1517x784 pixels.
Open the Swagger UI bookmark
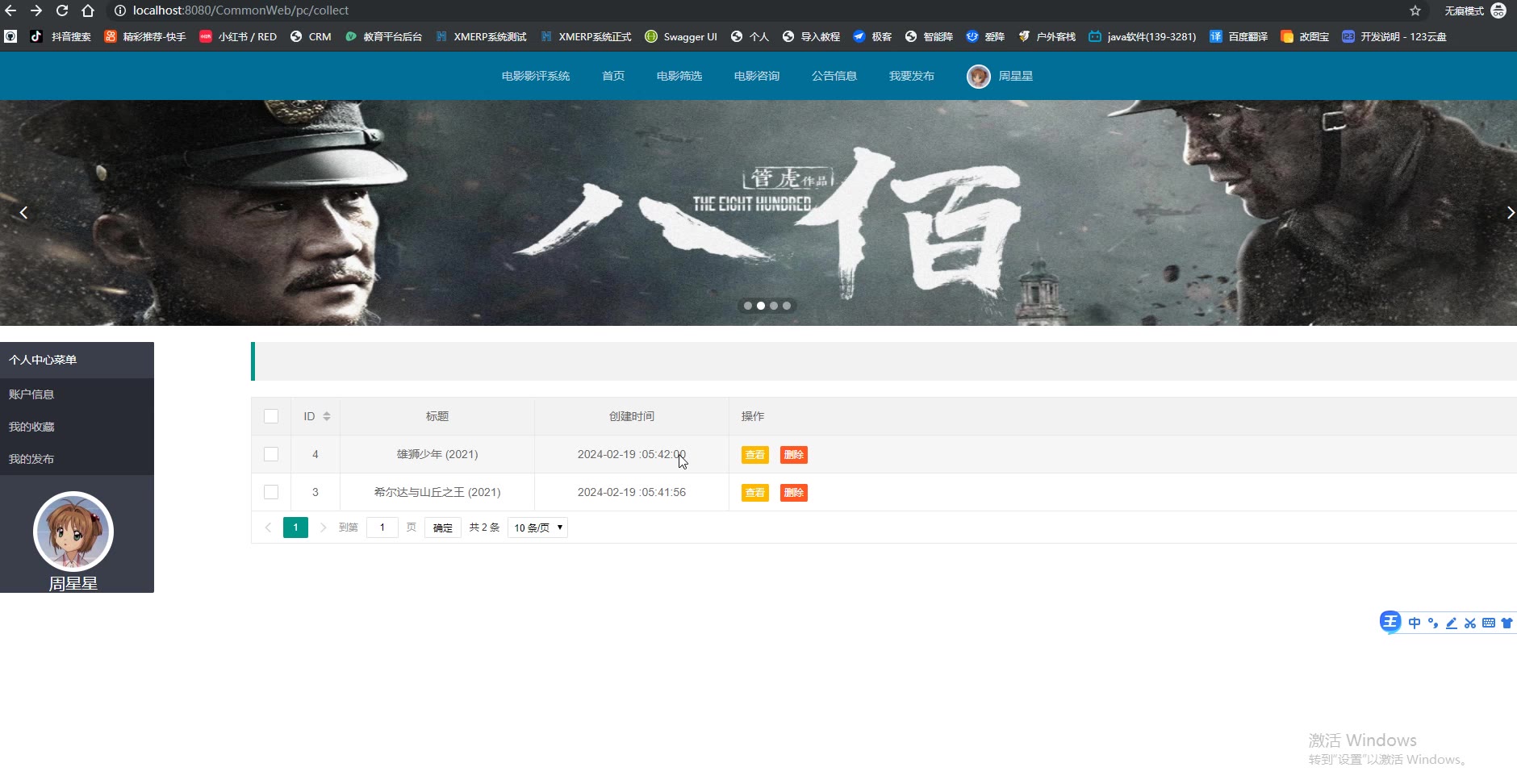pos(681,36)
